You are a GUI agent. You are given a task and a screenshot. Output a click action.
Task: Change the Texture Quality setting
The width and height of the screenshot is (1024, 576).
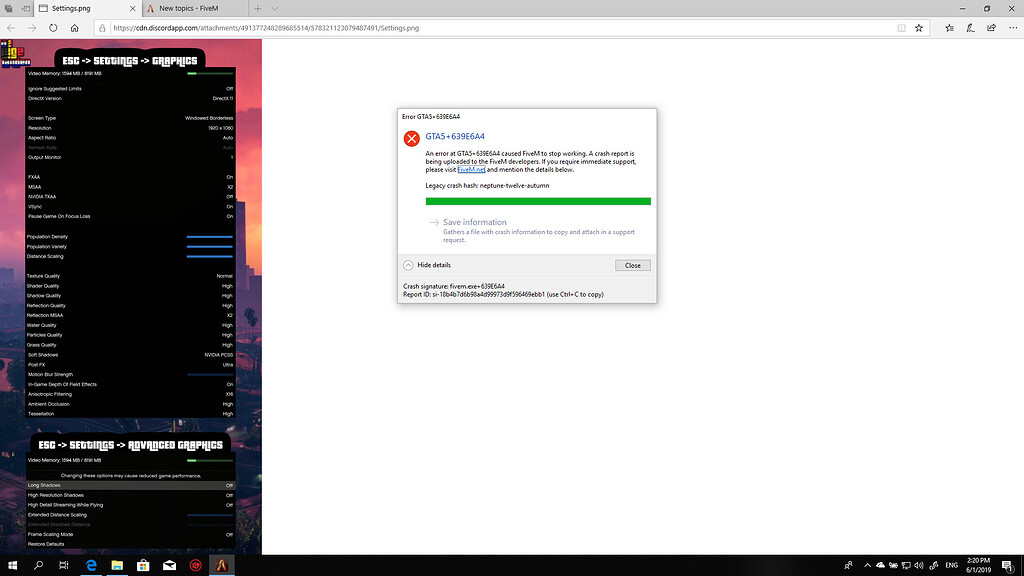130,276
